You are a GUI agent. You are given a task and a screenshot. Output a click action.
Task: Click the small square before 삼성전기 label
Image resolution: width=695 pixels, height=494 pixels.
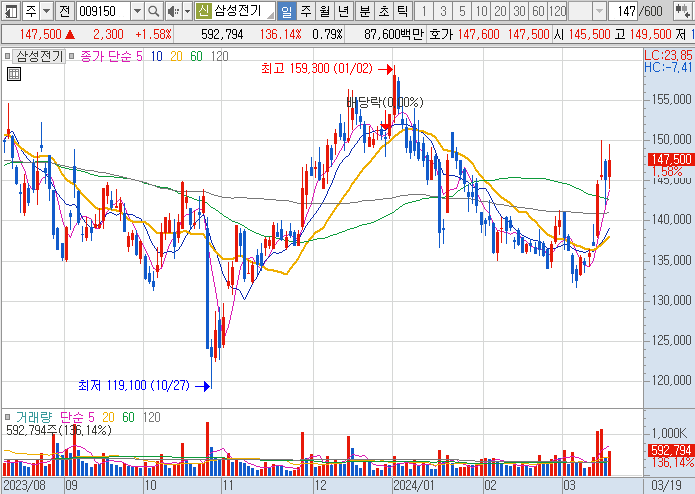pyautogui.click(x=7, y=56)
